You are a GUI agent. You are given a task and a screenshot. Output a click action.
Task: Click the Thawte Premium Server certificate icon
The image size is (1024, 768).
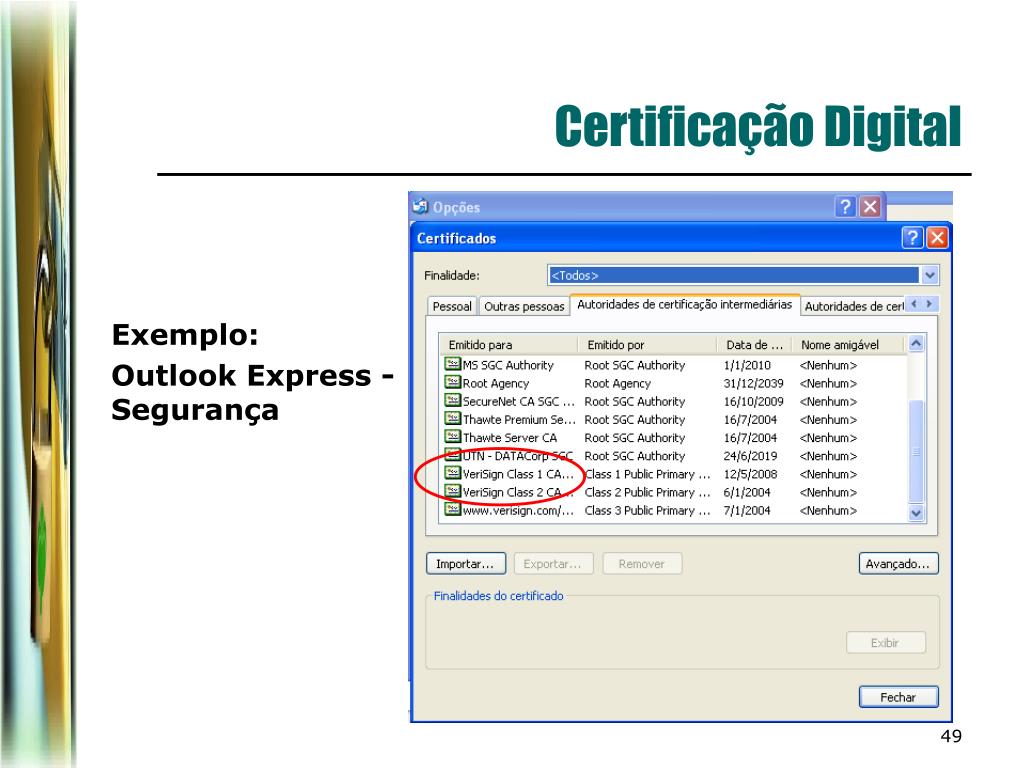(452, 419)
